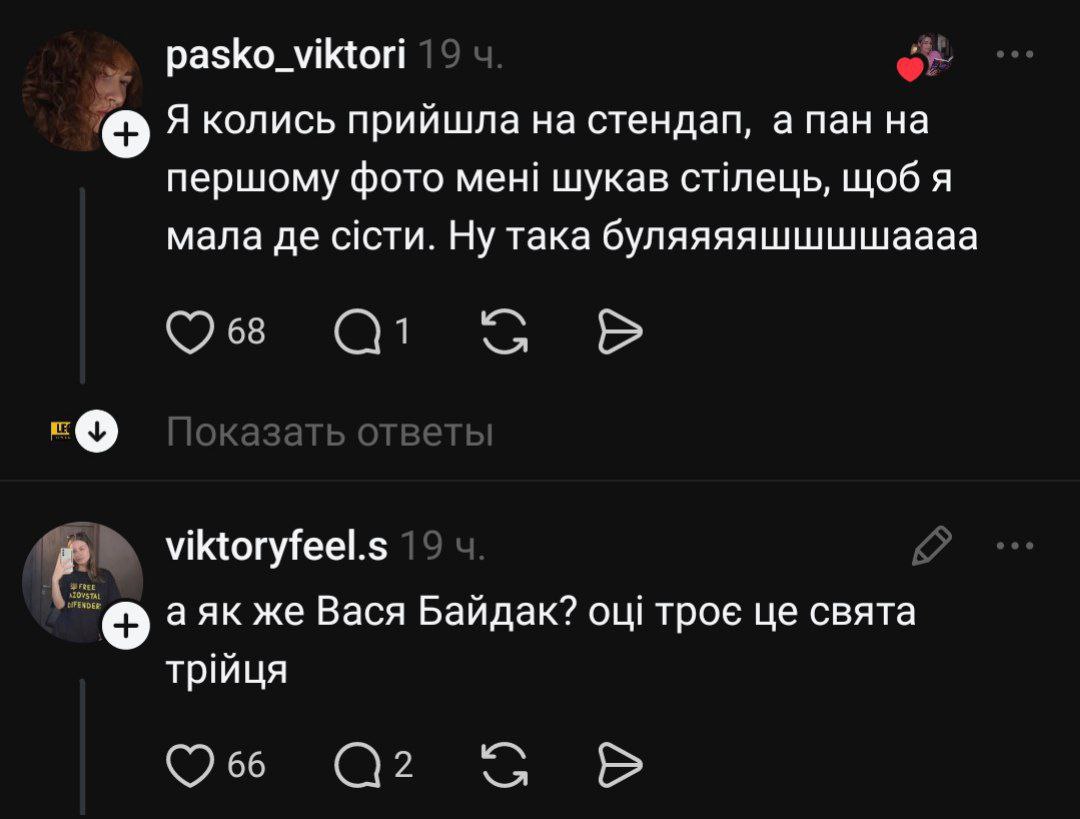Share pasko_viktori's comment via send icon

coord(619,332)
